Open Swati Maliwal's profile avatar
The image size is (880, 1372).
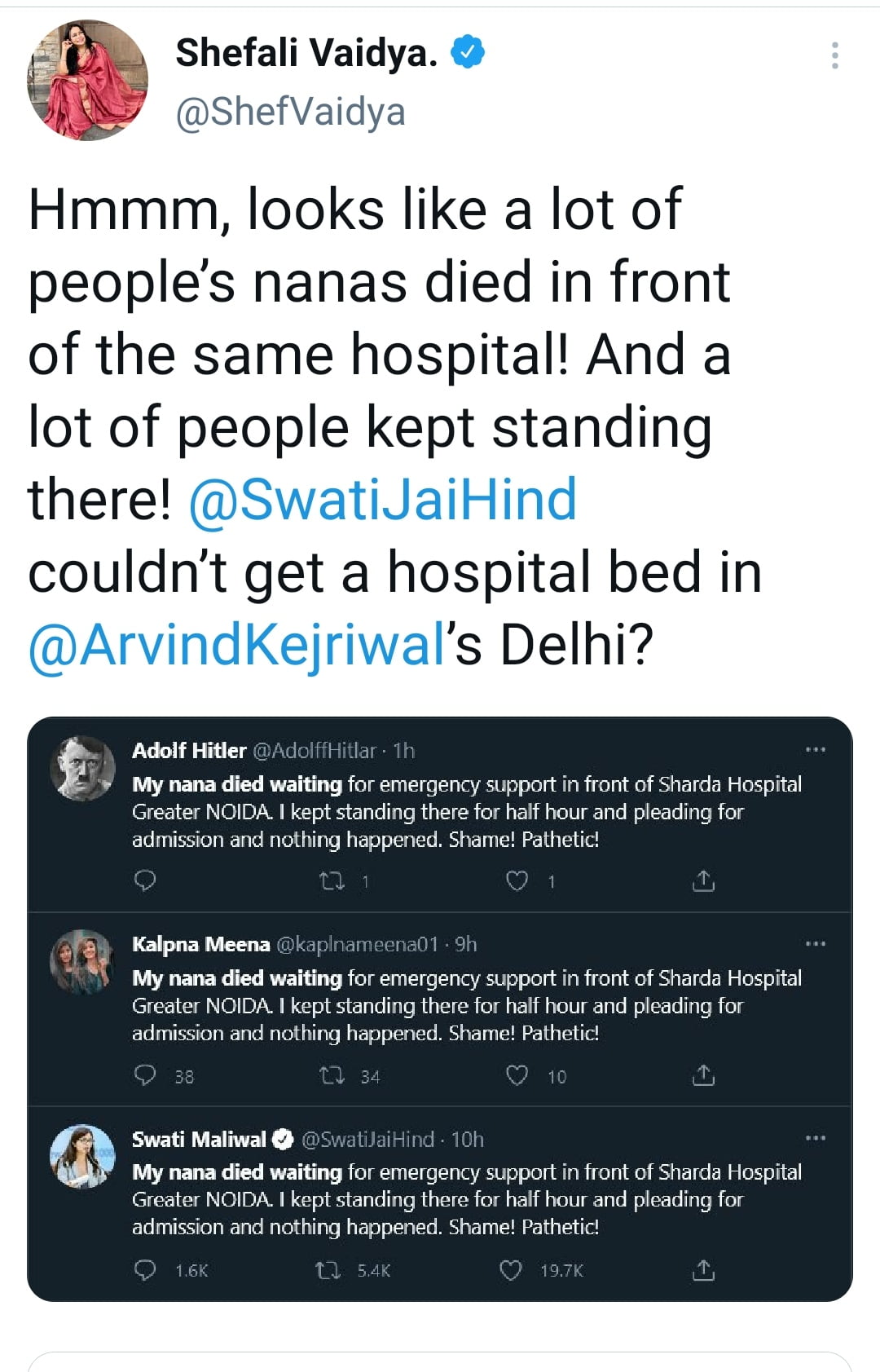click(82, 1156)
